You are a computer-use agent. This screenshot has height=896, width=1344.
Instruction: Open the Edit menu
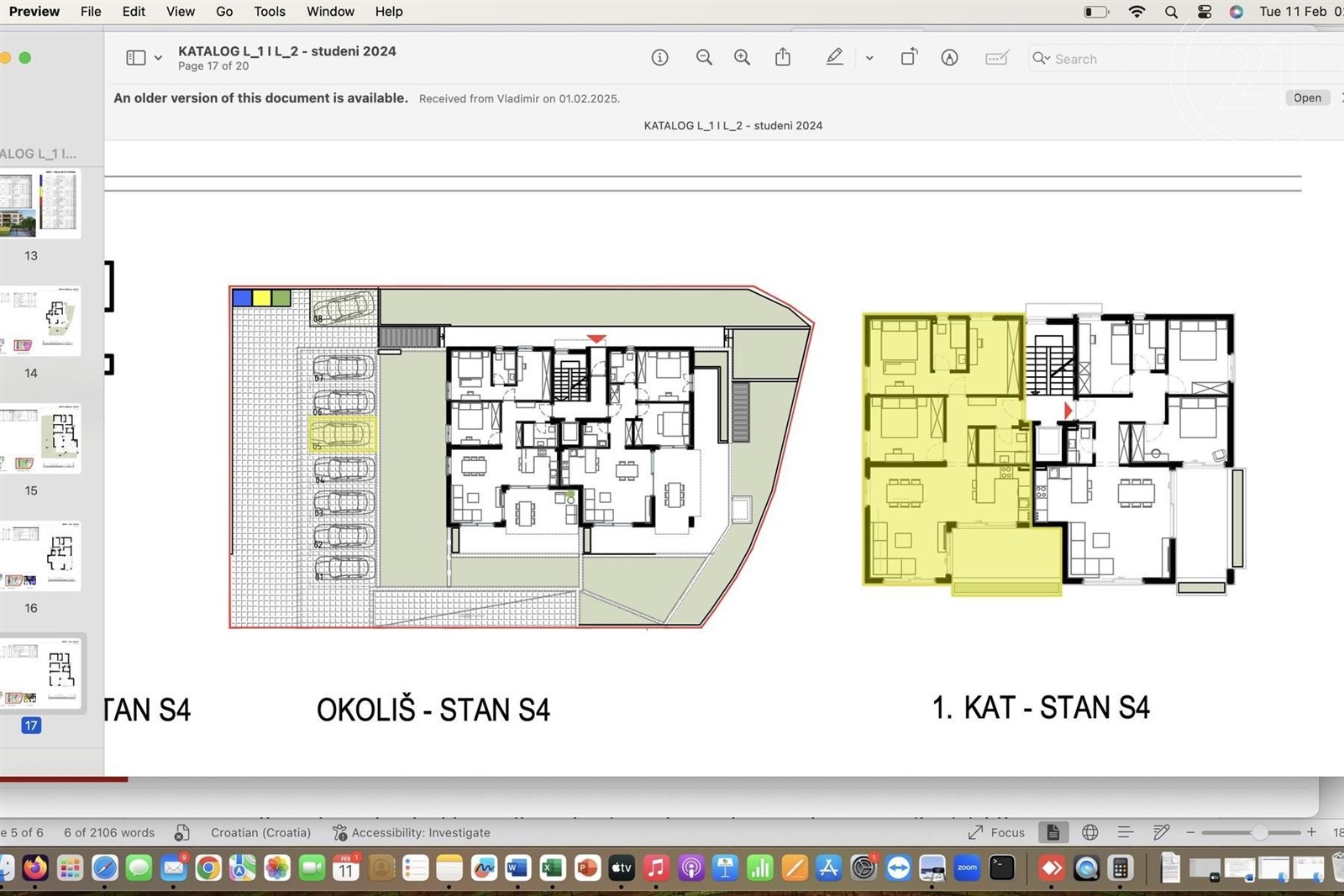point(134,12)
